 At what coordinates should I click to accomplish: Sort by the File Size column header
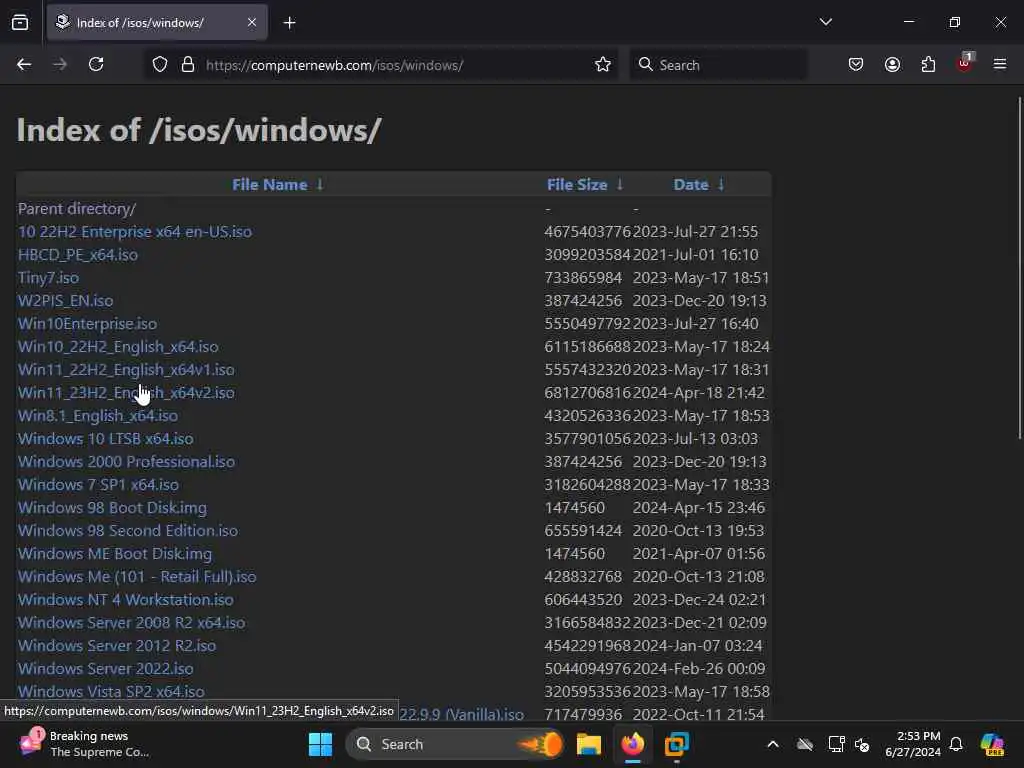click(x=577, y=185)
